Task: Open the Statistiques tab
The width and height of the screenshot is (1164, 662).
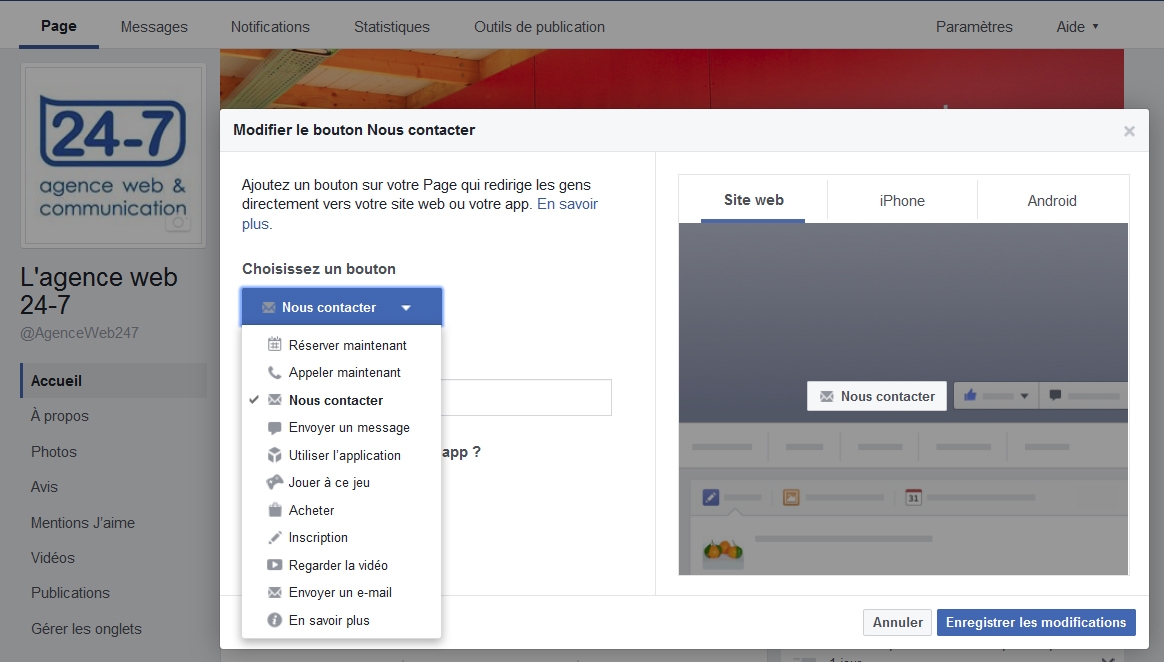Action: (x=392, y=27)
